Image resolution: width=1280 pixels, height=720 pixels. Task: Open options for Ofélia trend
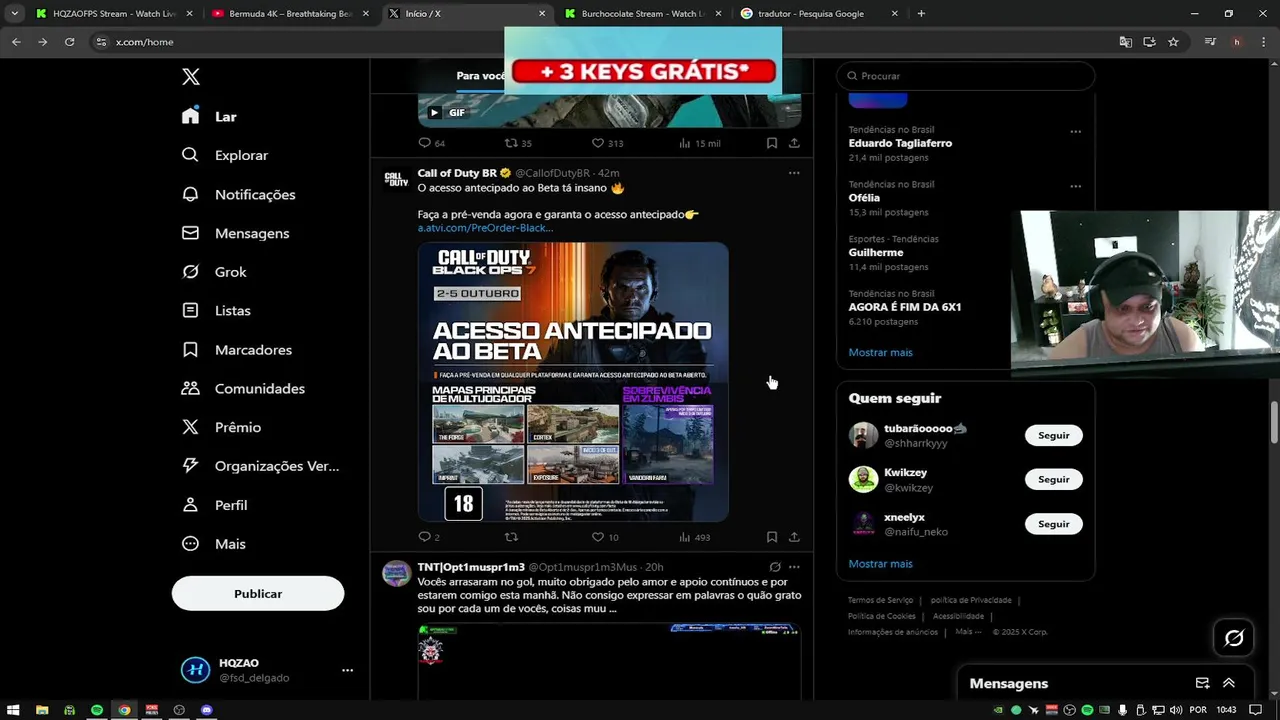pyautogui.click(x=1075, y=186)
